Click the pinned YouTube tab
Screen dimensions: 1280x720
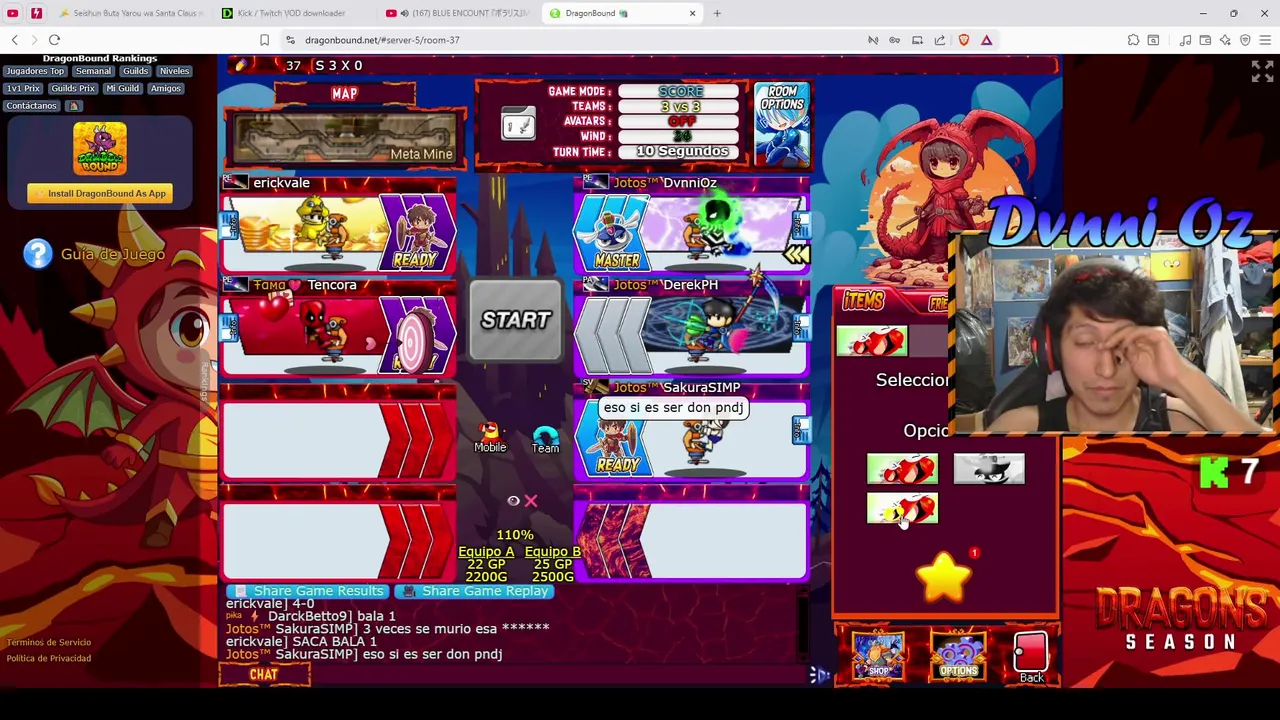pyautogui.click(x=13, y=13)
